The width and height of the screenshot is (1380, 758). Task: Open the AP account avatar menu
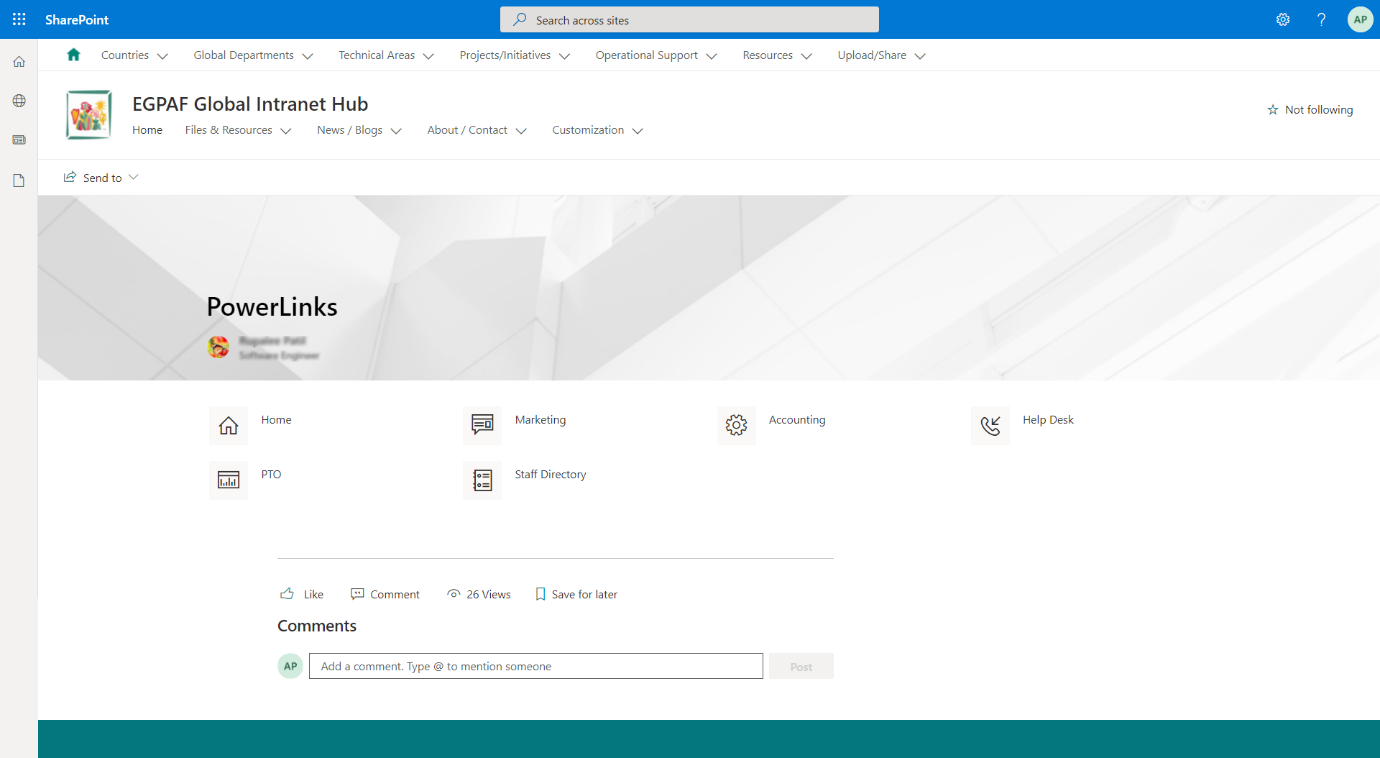pos(1360,19)
